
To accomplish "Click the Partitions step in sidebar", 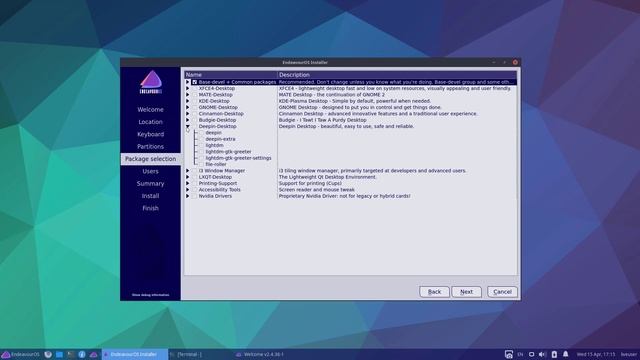I will tap(150, 146).
